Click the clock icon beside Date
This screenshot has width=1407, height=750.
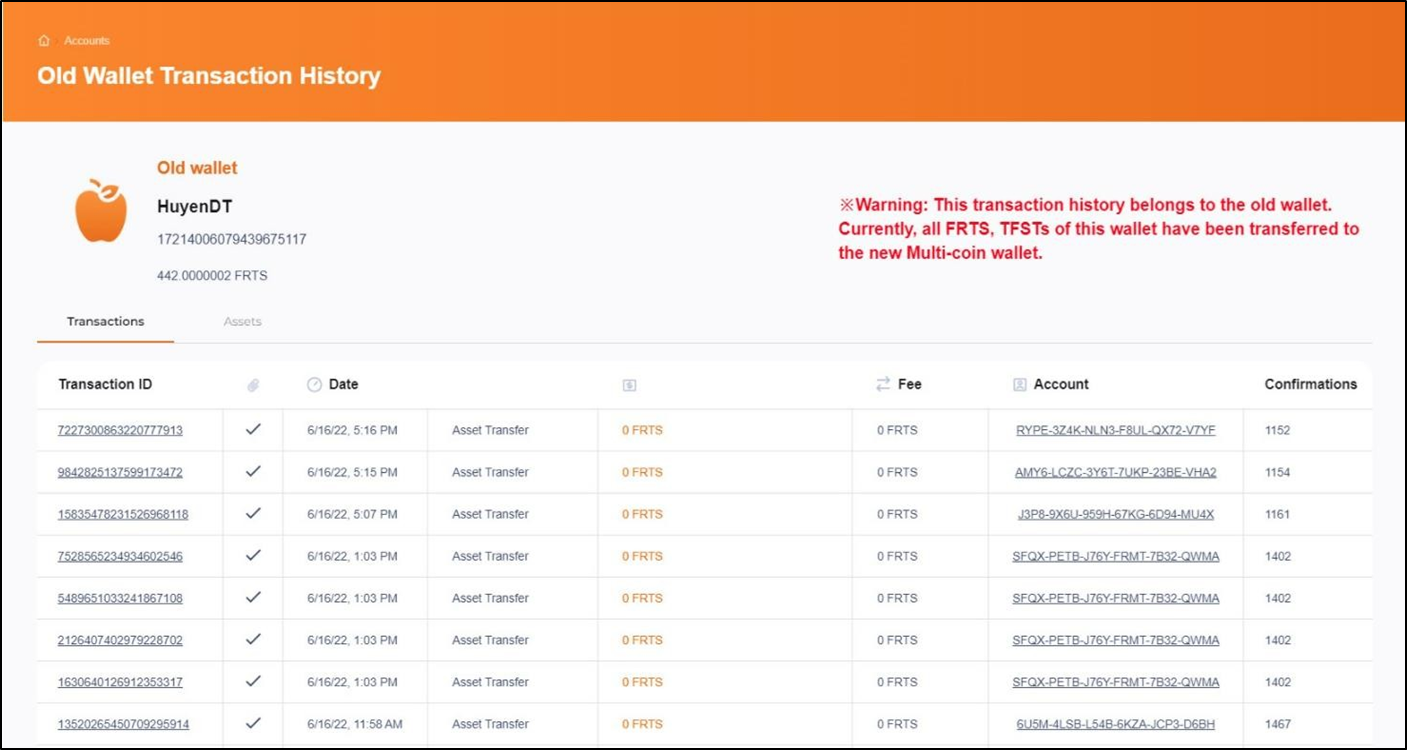click(314, 385)
